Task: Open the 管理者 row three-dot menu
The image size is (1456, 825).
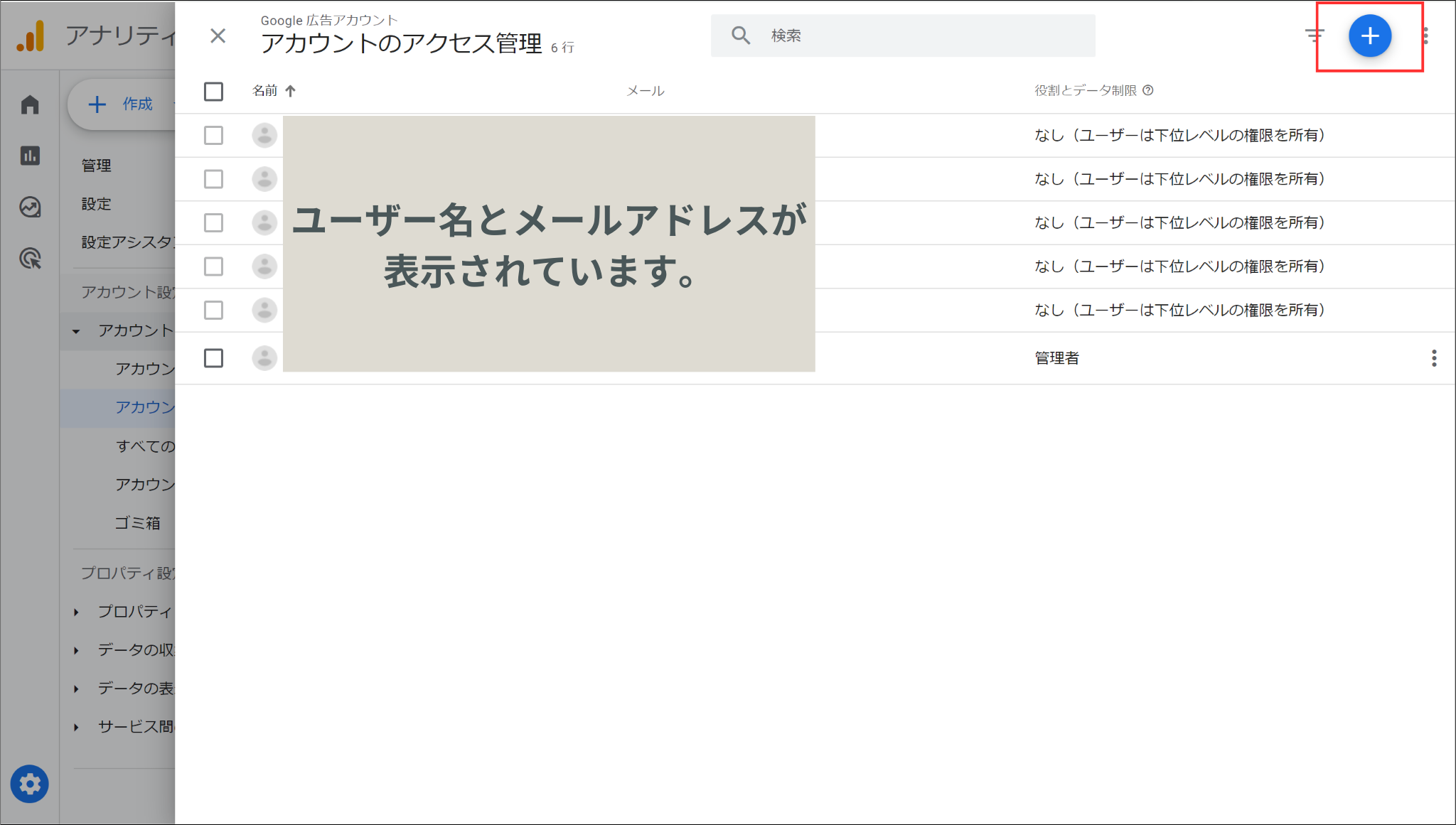Action: point(1434,358)
